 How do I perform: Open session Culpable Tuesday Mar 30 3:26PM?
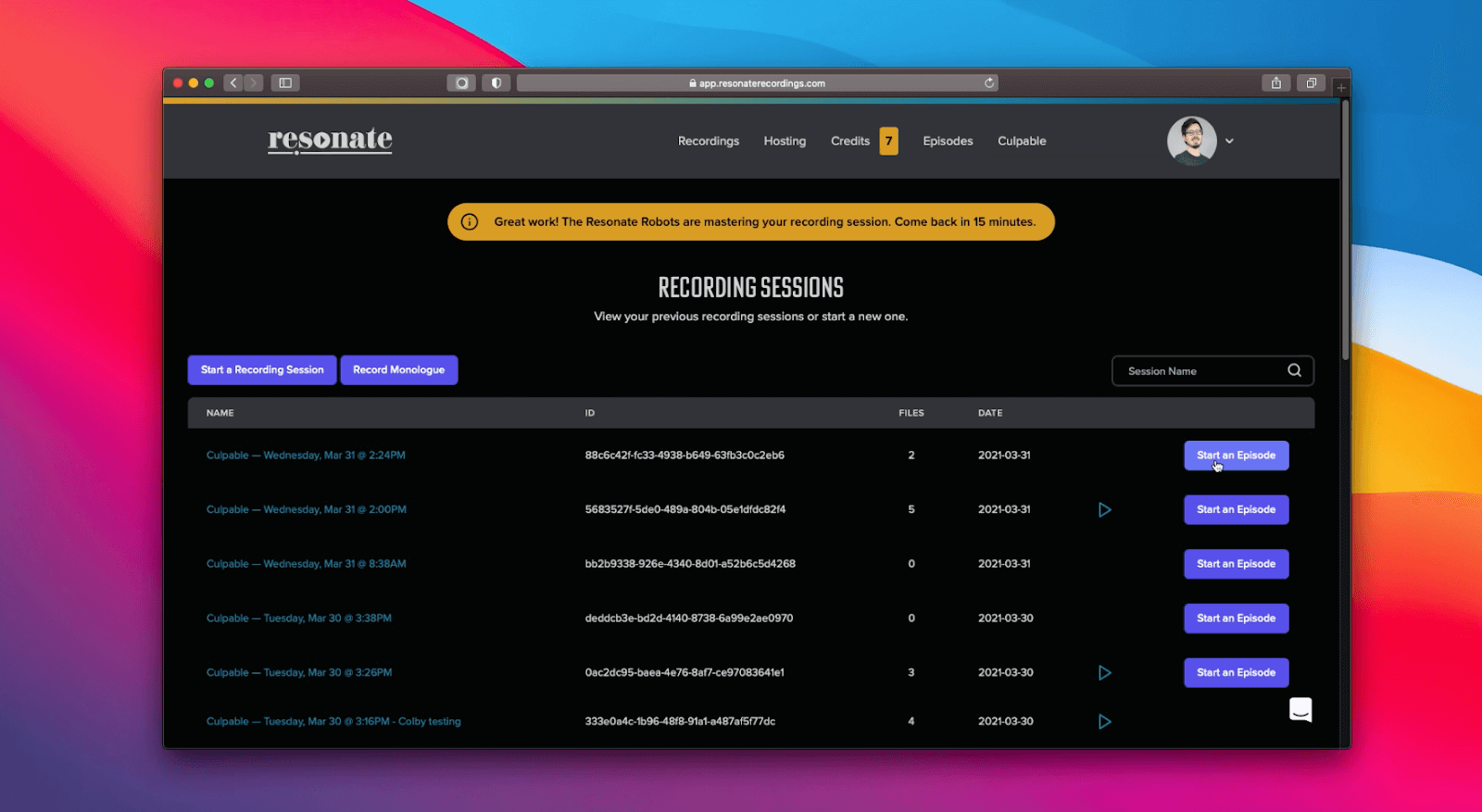(x=299, y=672)
